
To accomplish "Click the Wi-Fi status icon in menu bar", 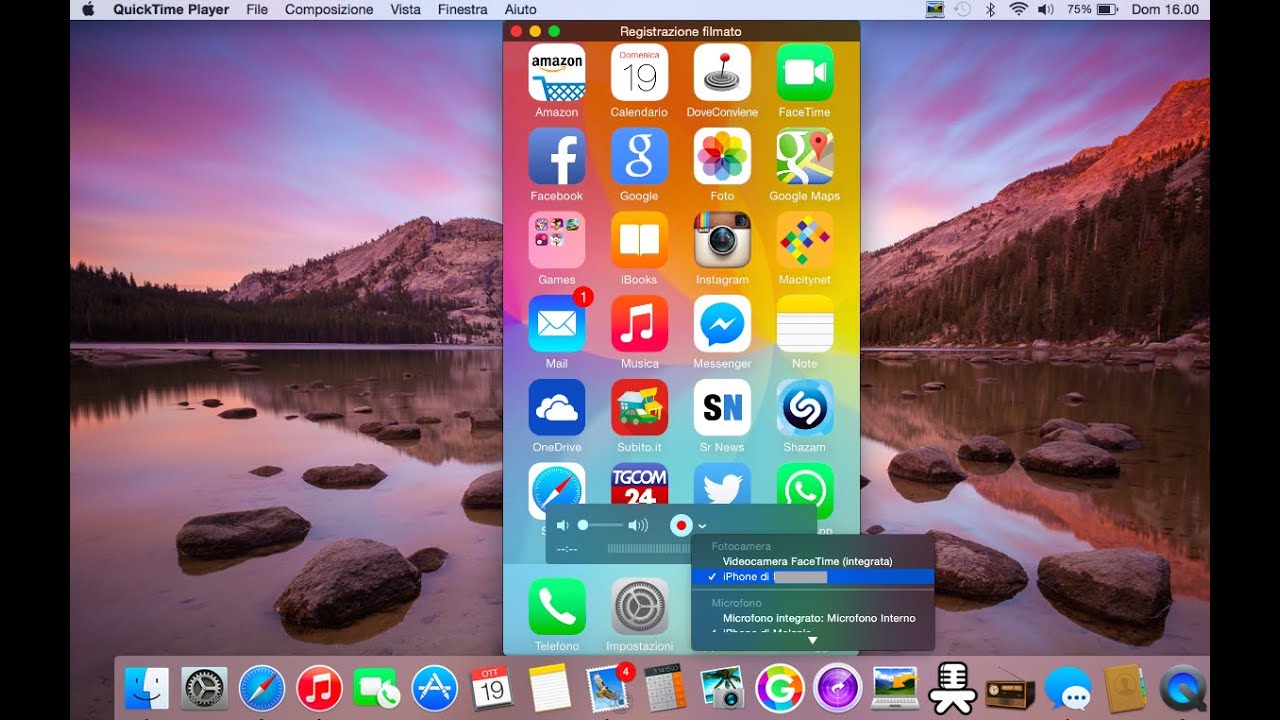I will coord(1018,9).
